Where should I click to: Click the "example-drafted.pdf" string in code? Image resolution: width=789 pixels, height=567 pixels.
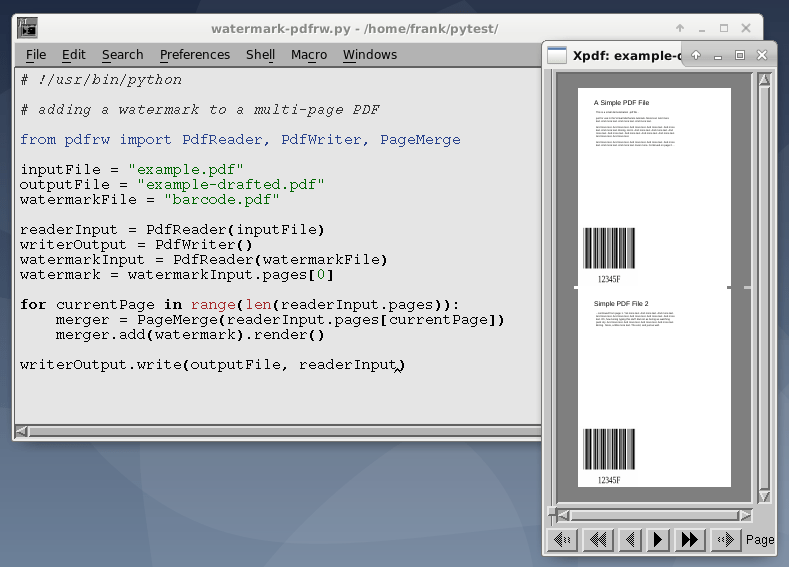click(x=231, y=185)
